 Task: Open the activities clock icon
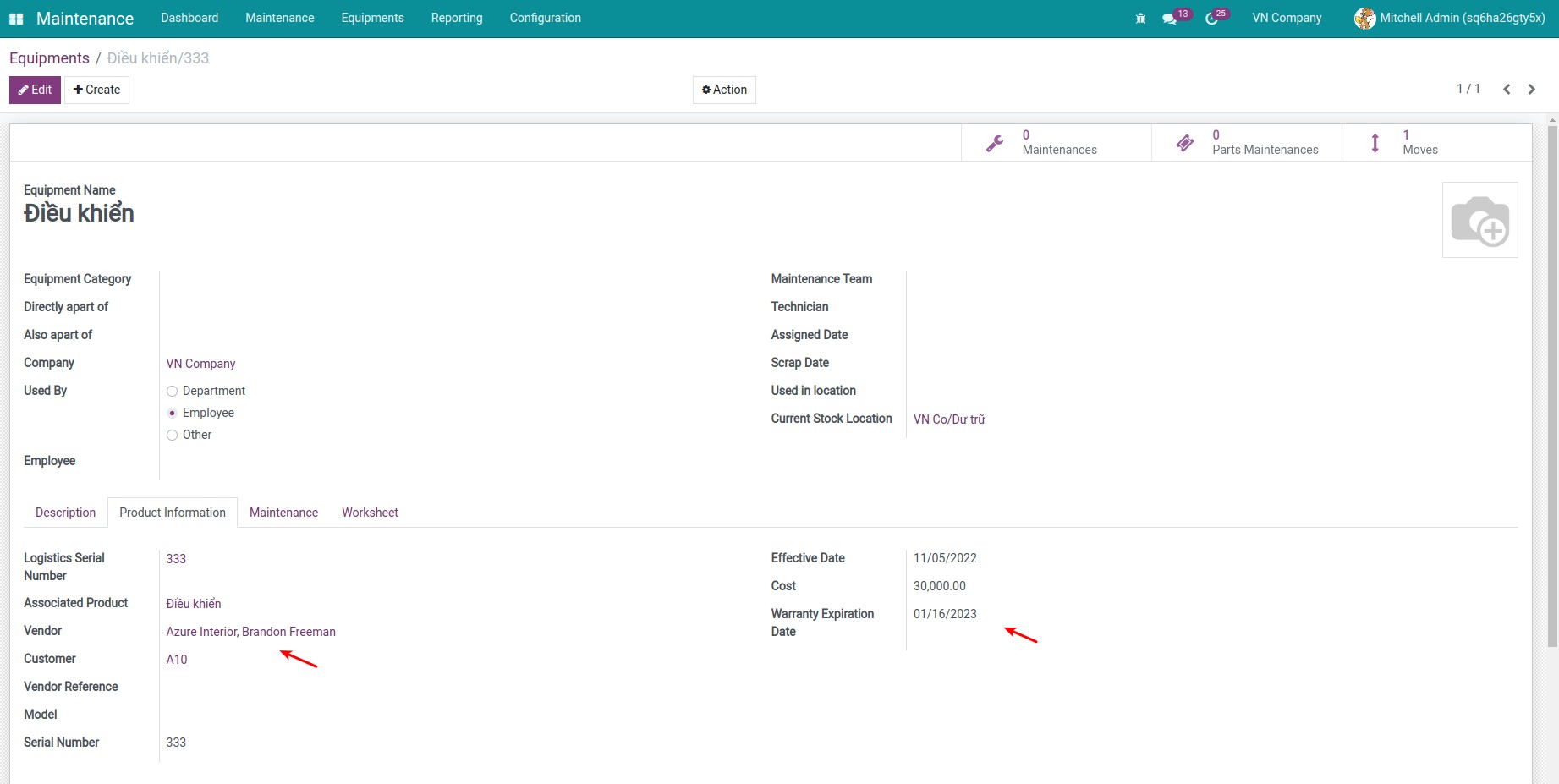coord(1211,19)
